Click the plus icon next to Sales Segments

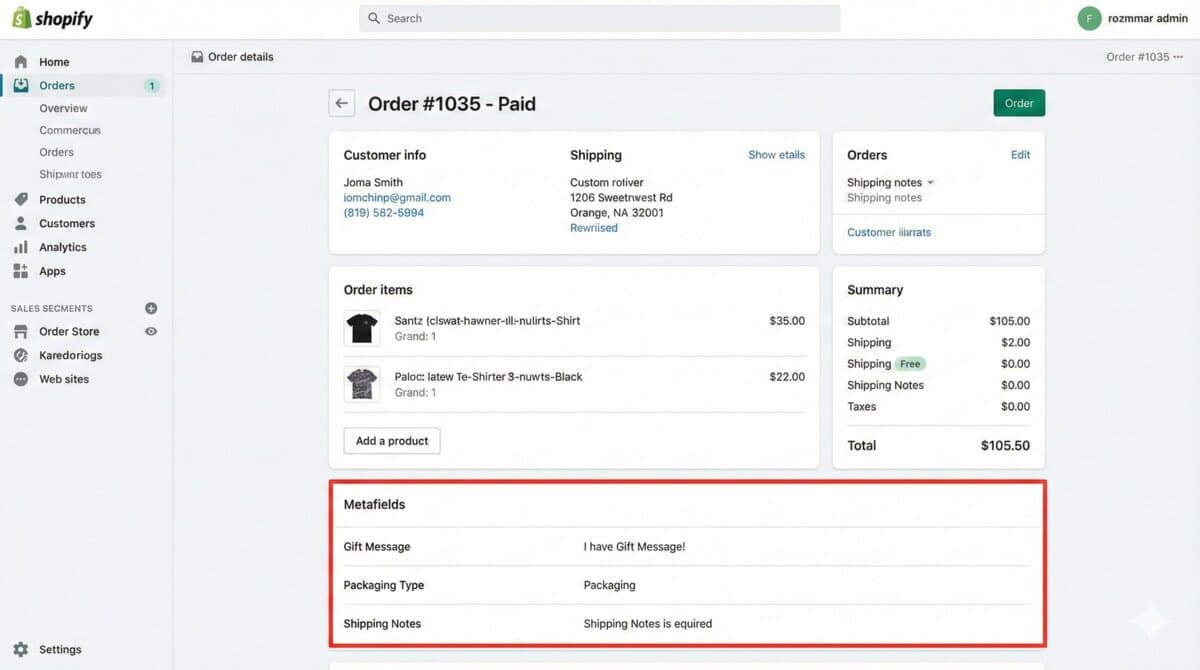(151, 308)
